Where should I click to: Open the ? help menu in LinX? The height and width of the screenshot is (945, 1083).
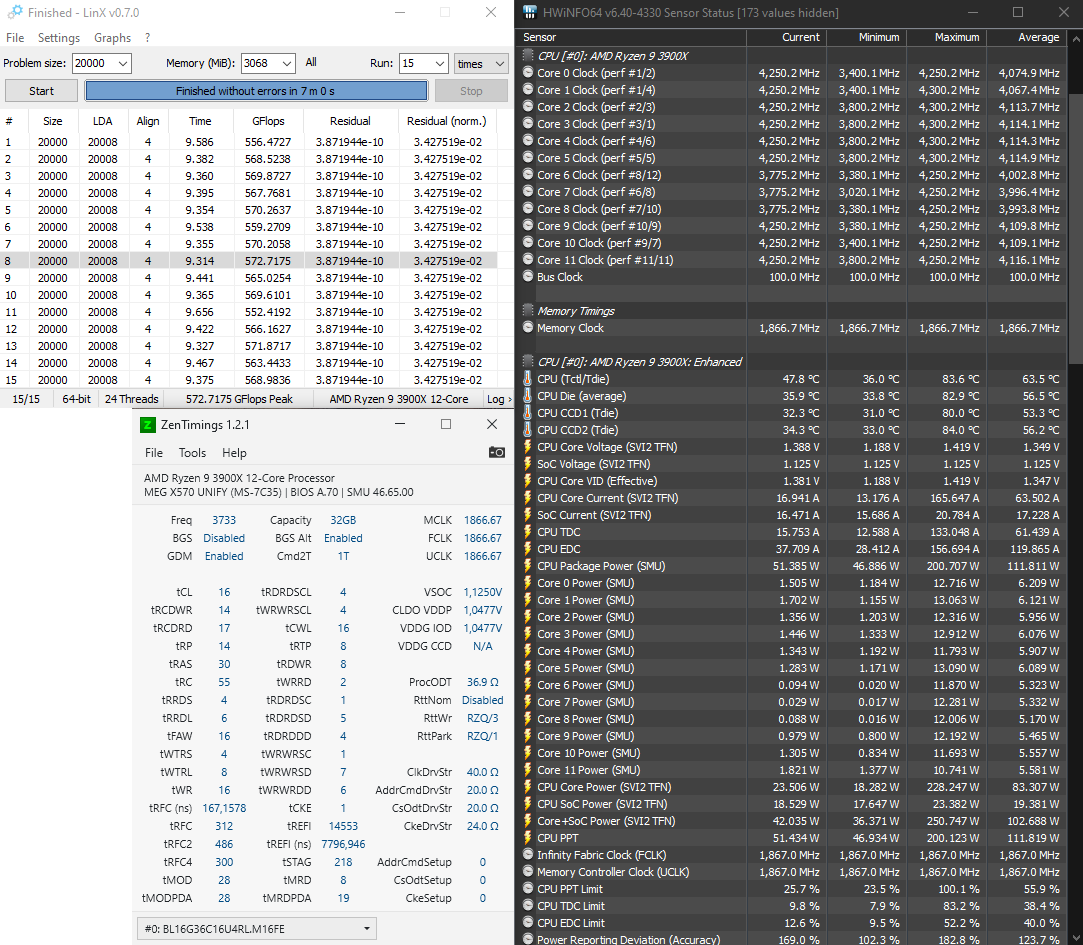148,38
